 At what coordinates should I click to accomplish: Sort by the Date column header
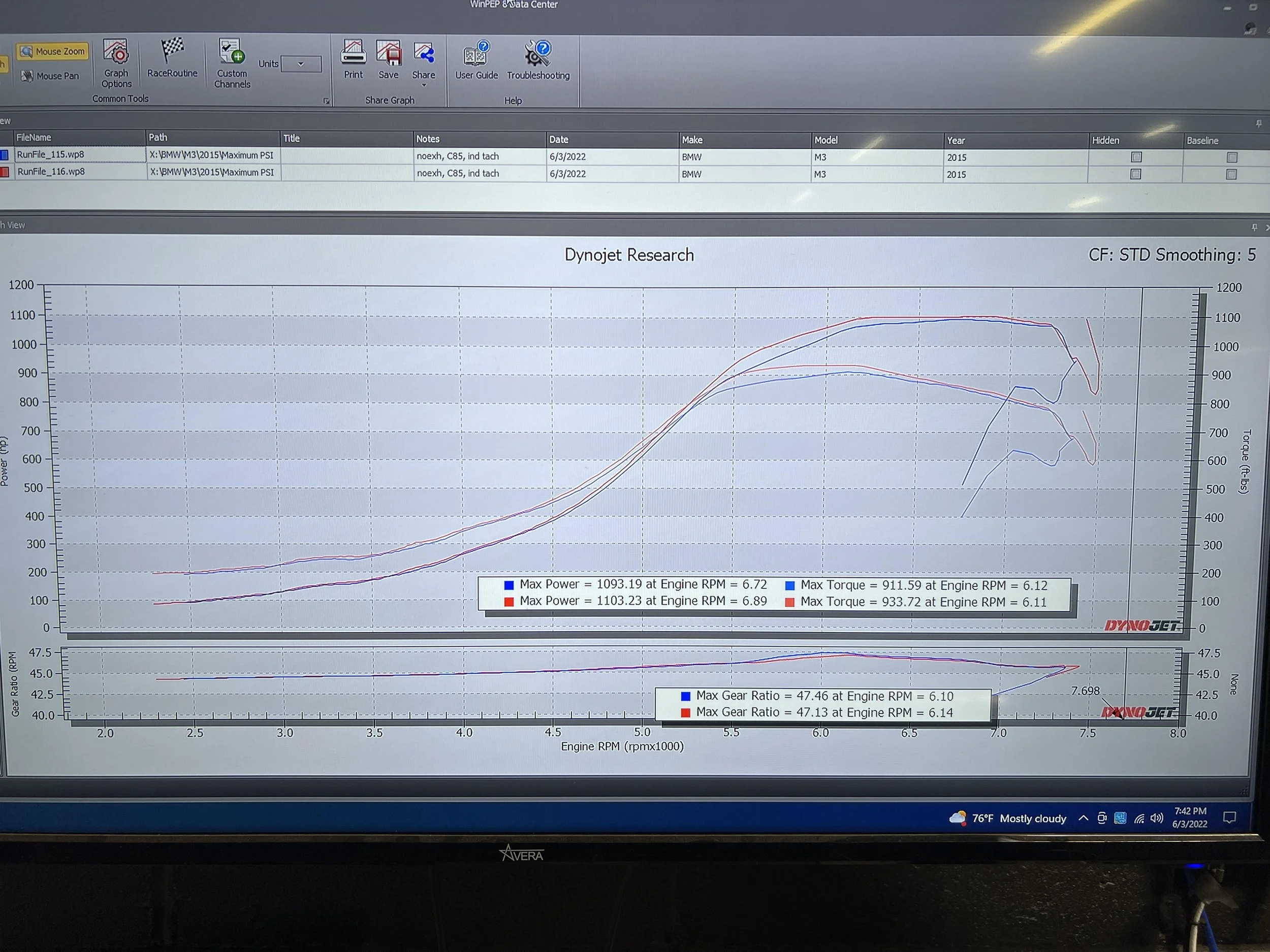click(x=612, y=140)
